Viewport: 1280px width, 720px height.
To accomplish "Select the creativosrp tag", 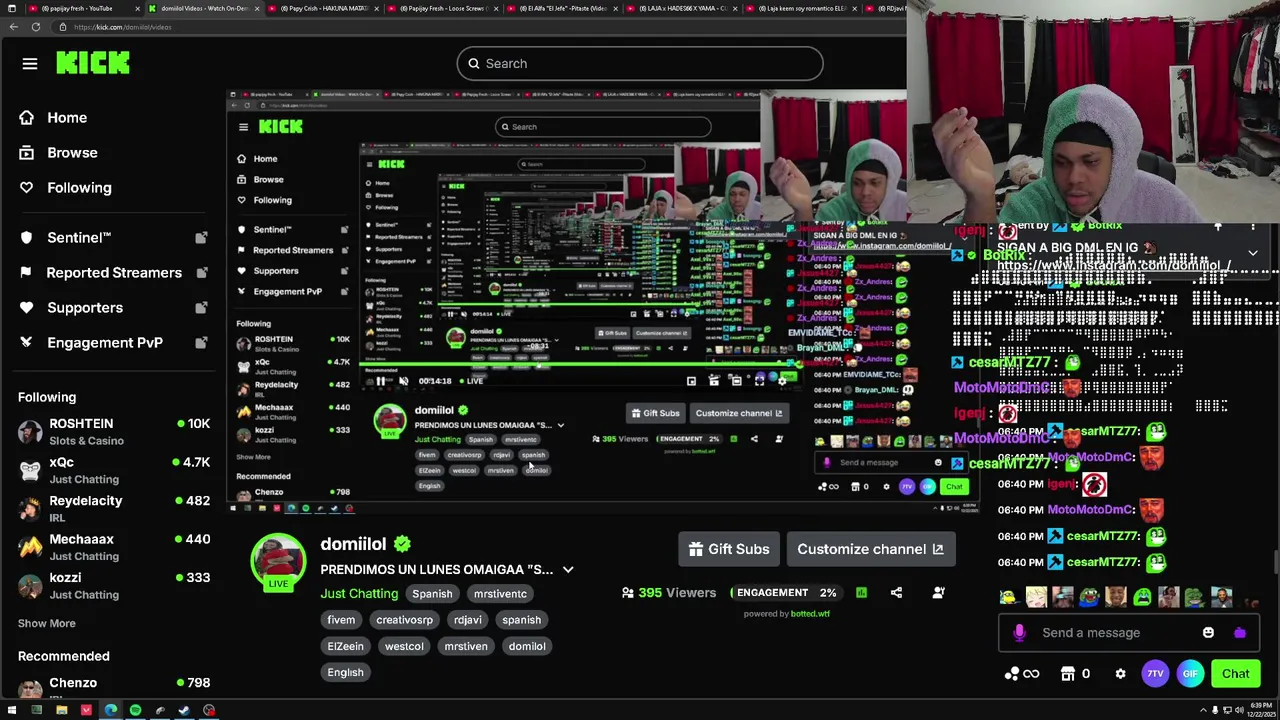I will [x=404, y=620].
